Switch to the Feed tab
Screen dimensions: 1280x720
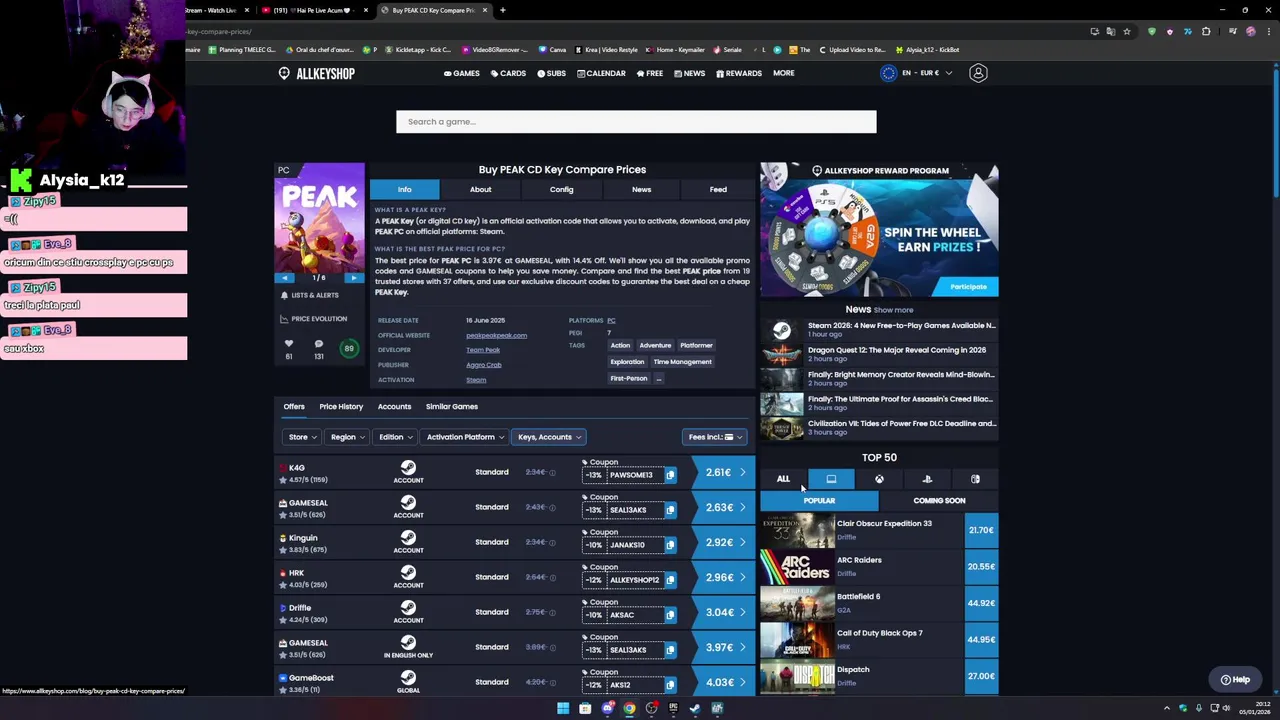click(x=718, y=189)
